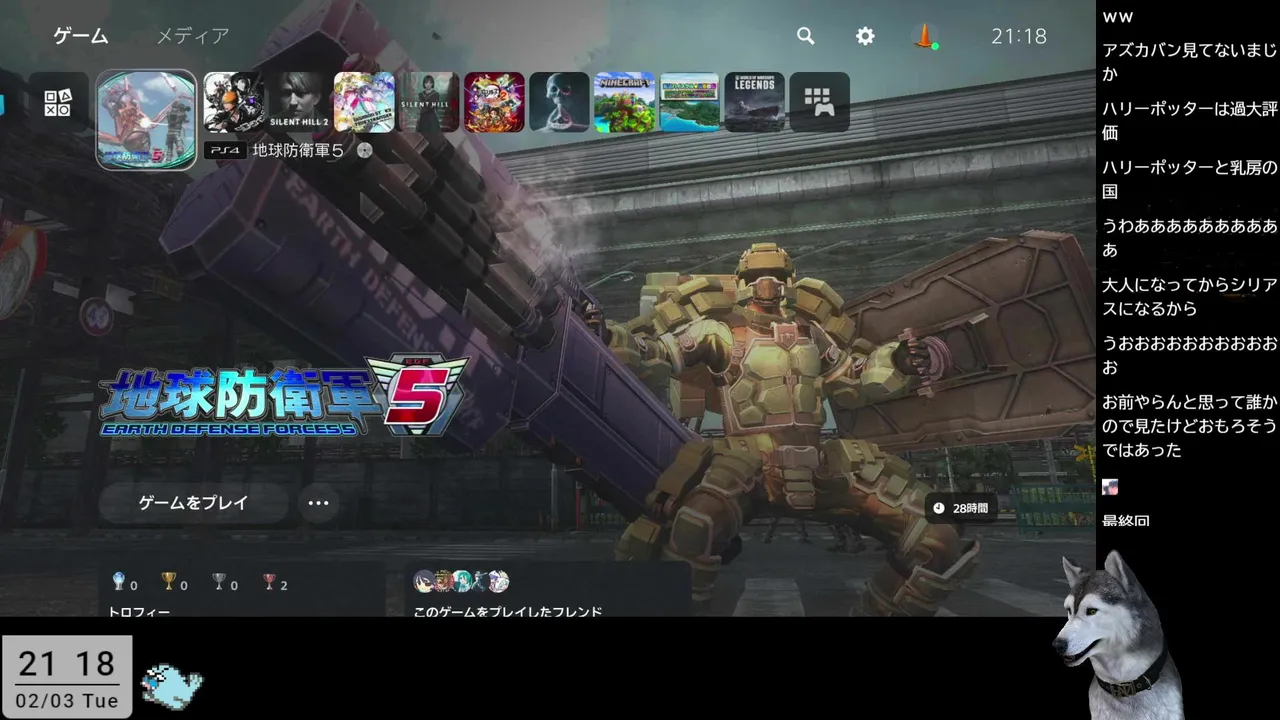Image resolution: width=1280 pixels, height=720 pixels.
Task: Select the black-and-white anime character game tile
Action: tap(234, 102)
